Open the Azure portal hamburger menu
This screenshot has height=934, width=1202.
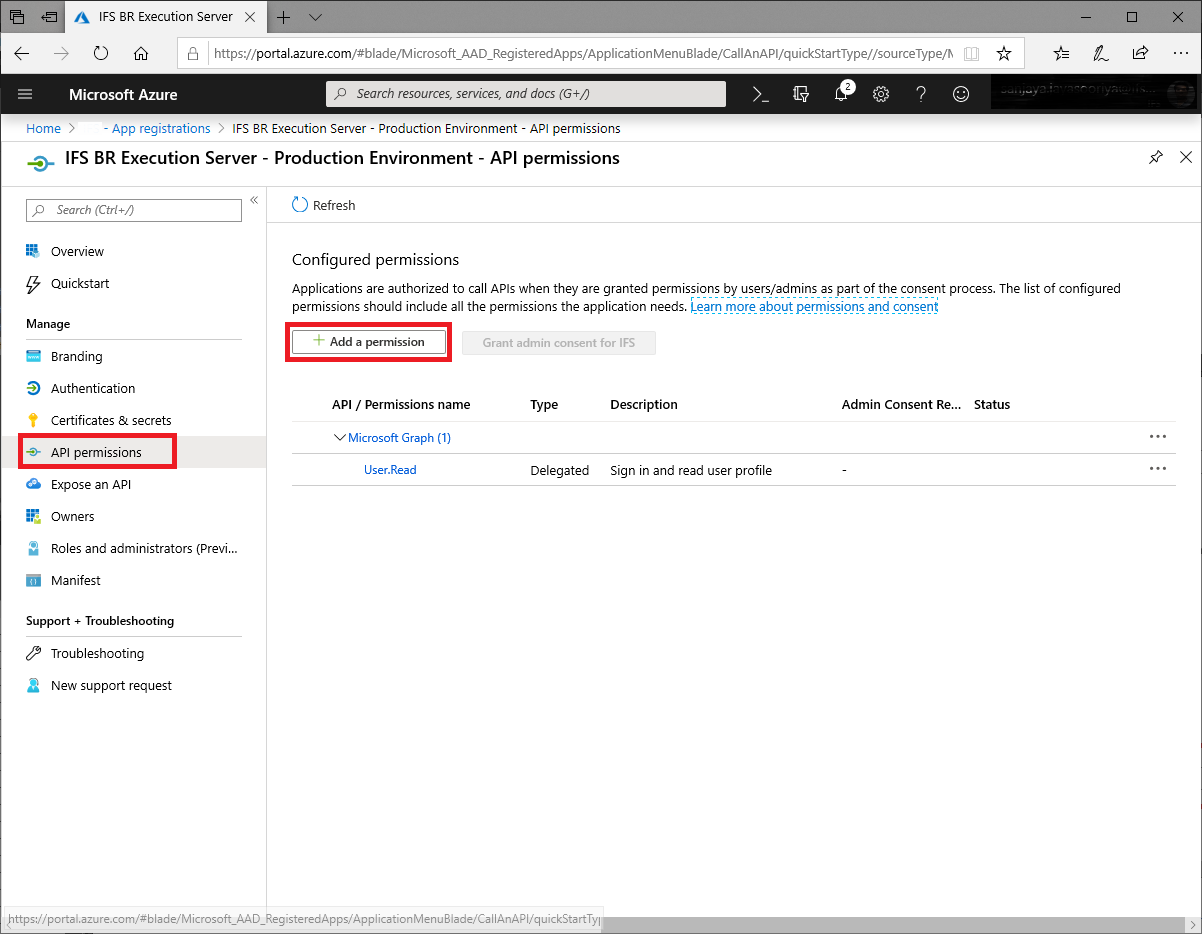[26, 94]
